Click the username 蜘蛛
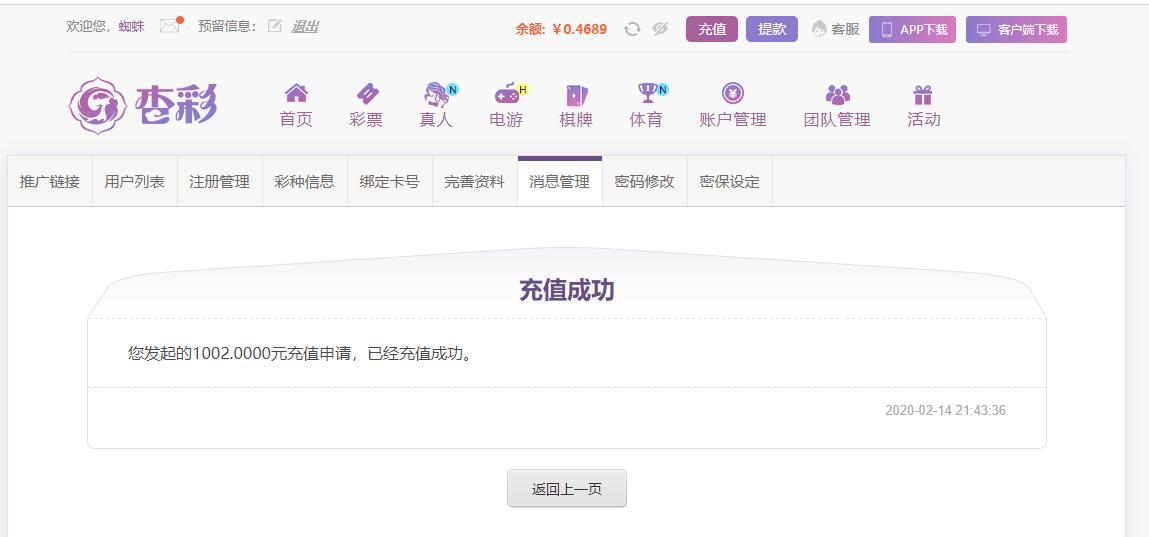The width and height of the screenshot is (1149, 537). point(131,26)
